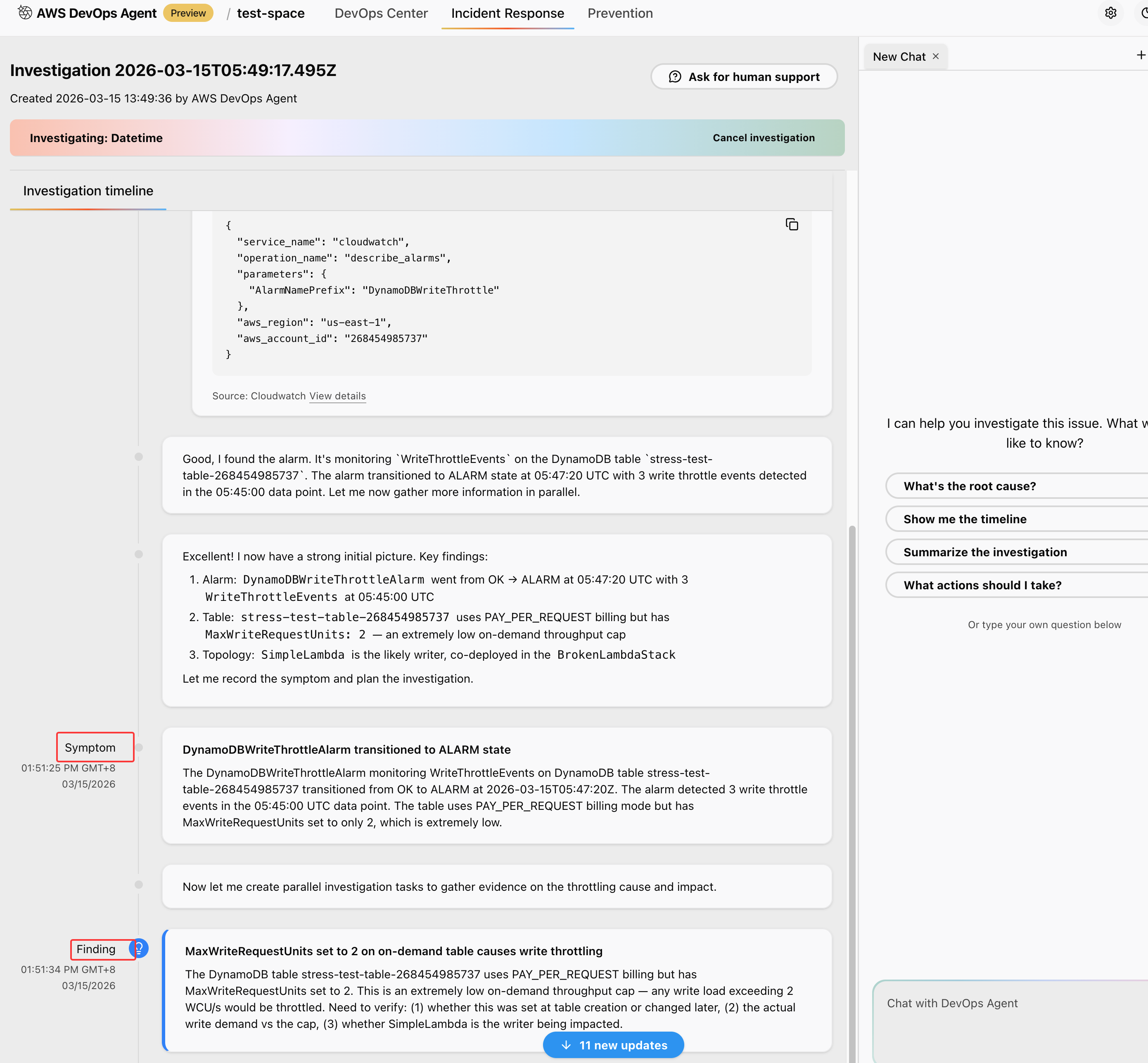The image size is (1148, 1063).
Task: Click the Finding lightbulb icon marker
Action: click(x=140, y=948)
